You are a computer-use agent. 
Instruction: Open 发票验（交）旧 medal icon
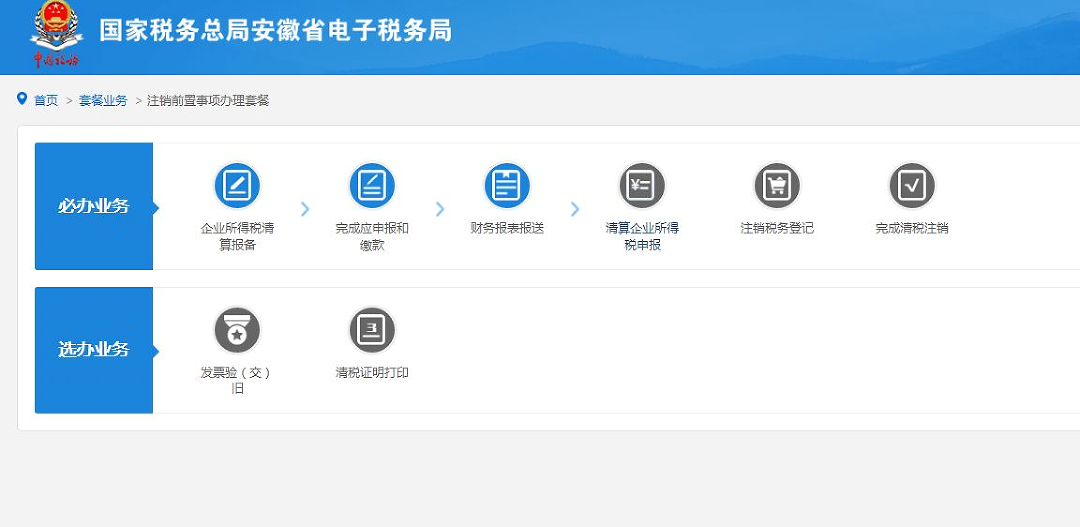237,330
